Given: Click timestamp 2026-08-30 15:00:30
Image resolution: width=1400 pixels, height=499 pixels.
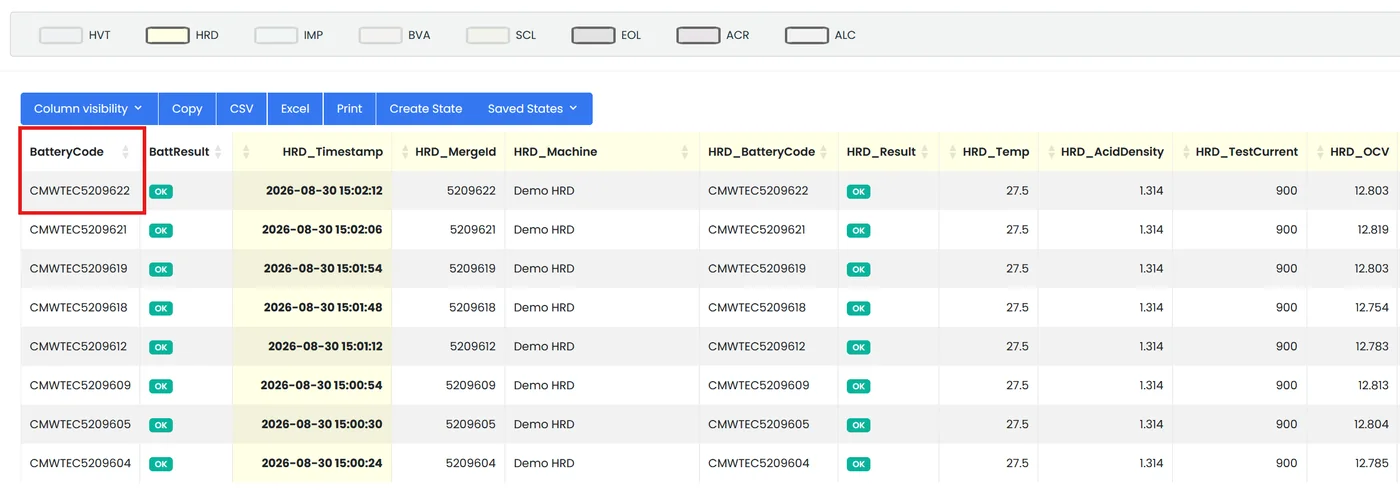Looking at the screenshot, I should pos(322,425).
